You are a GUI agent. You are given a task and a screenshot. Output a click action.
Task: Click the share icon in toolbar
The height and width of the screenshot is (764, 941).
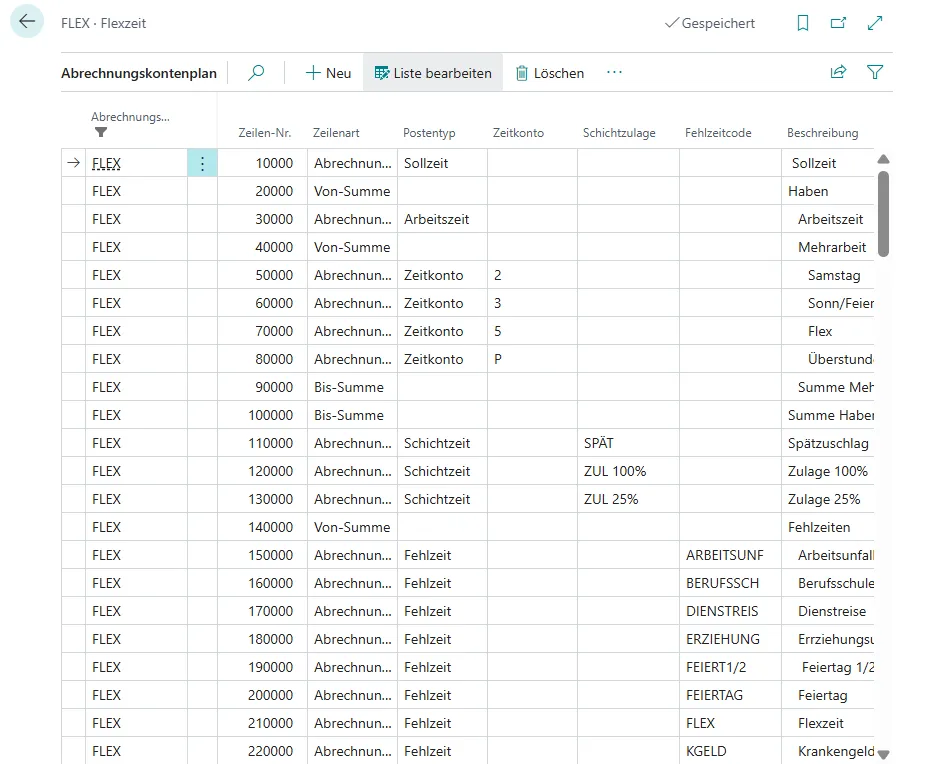[838, 73]
